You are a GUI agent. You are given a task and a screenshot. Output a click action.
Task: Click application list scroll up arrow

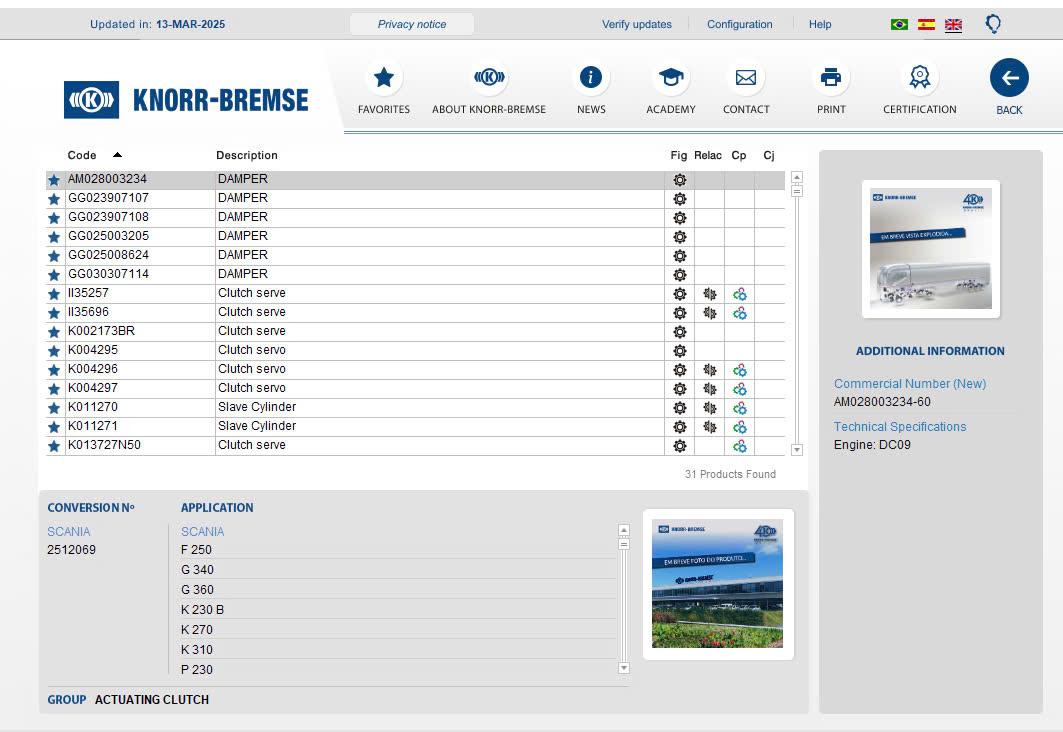tap(624, 530)
